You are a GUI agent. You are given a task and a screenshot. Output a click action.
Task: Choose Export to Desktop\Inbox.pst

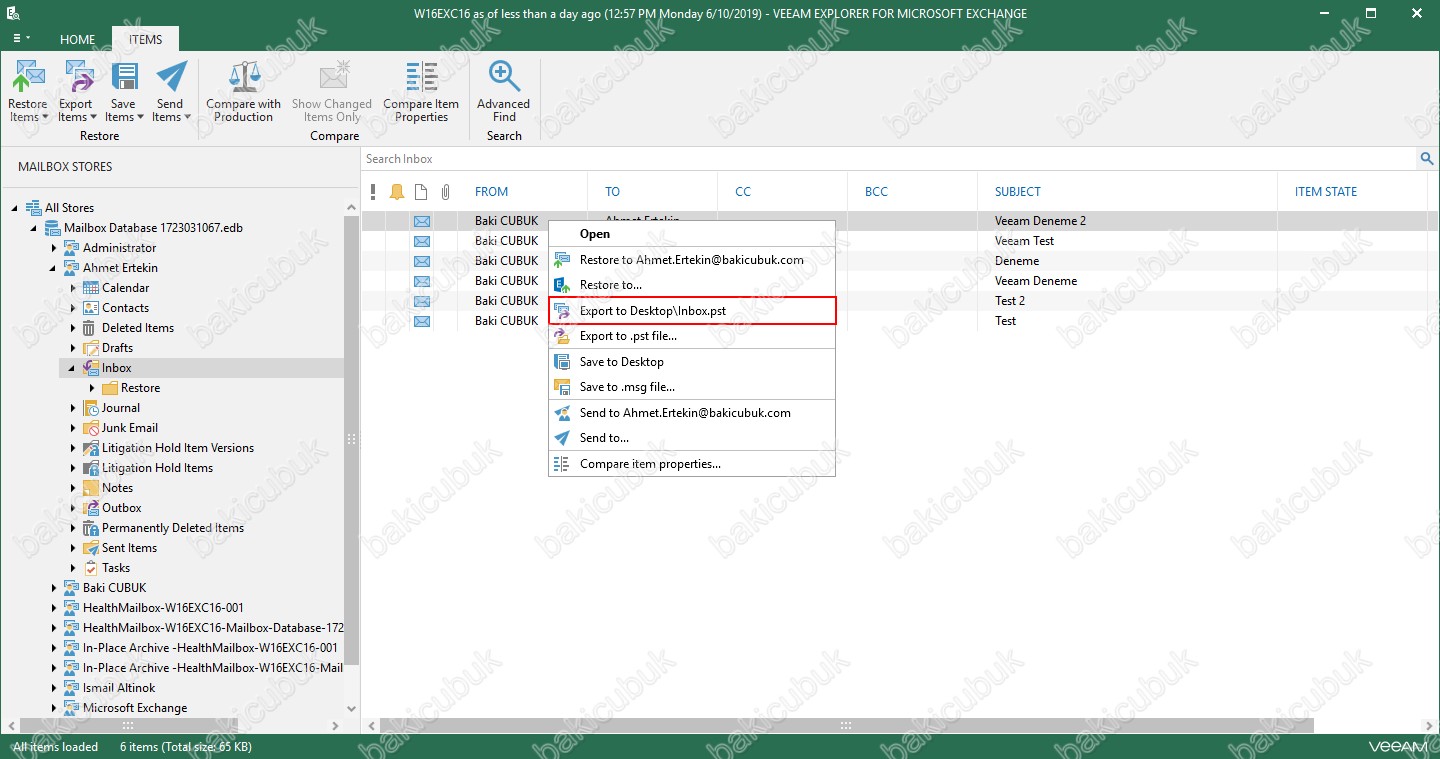click(x=692, y=311)
